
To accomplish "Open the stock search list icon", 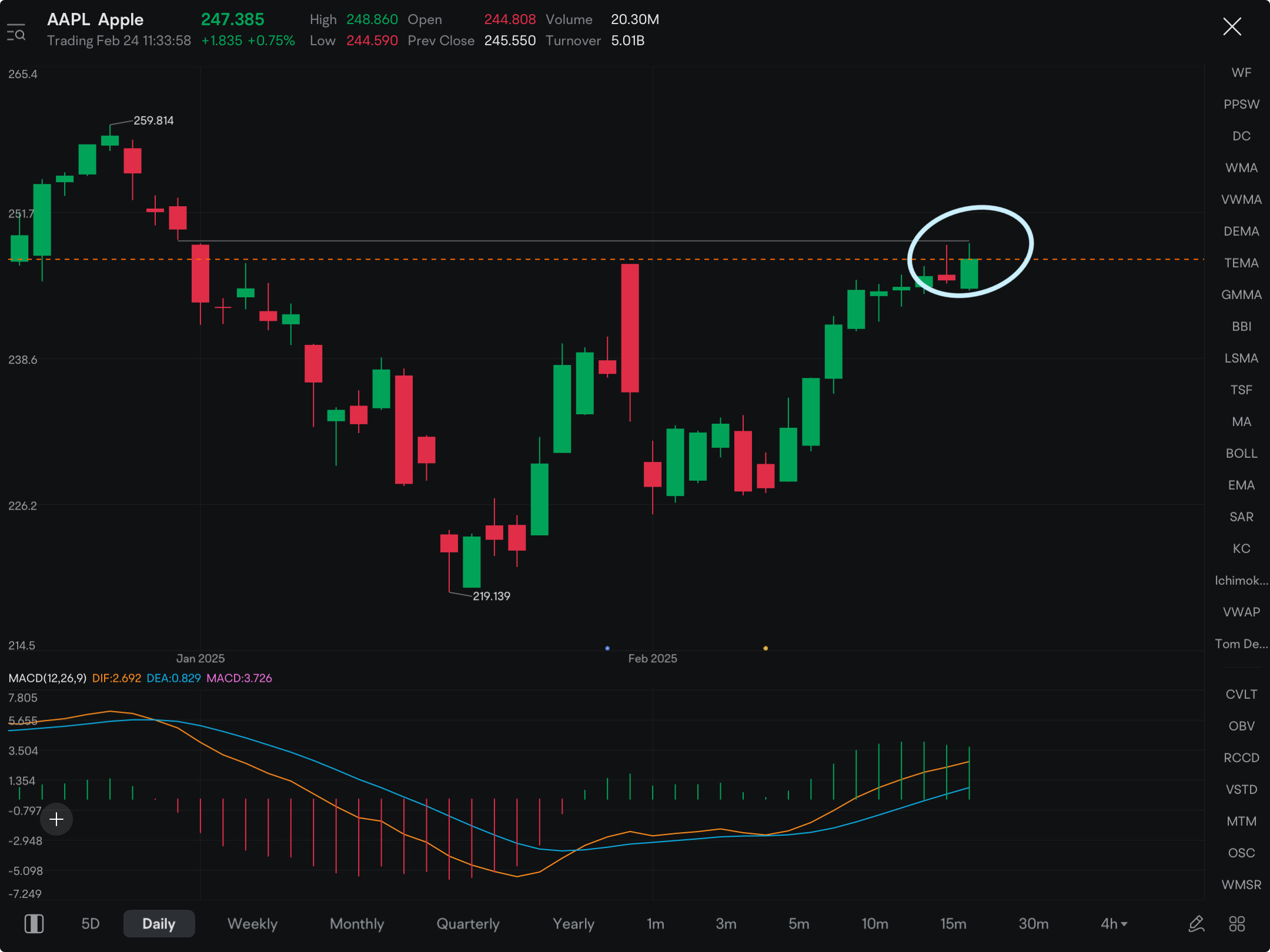I will click(16, 32).
